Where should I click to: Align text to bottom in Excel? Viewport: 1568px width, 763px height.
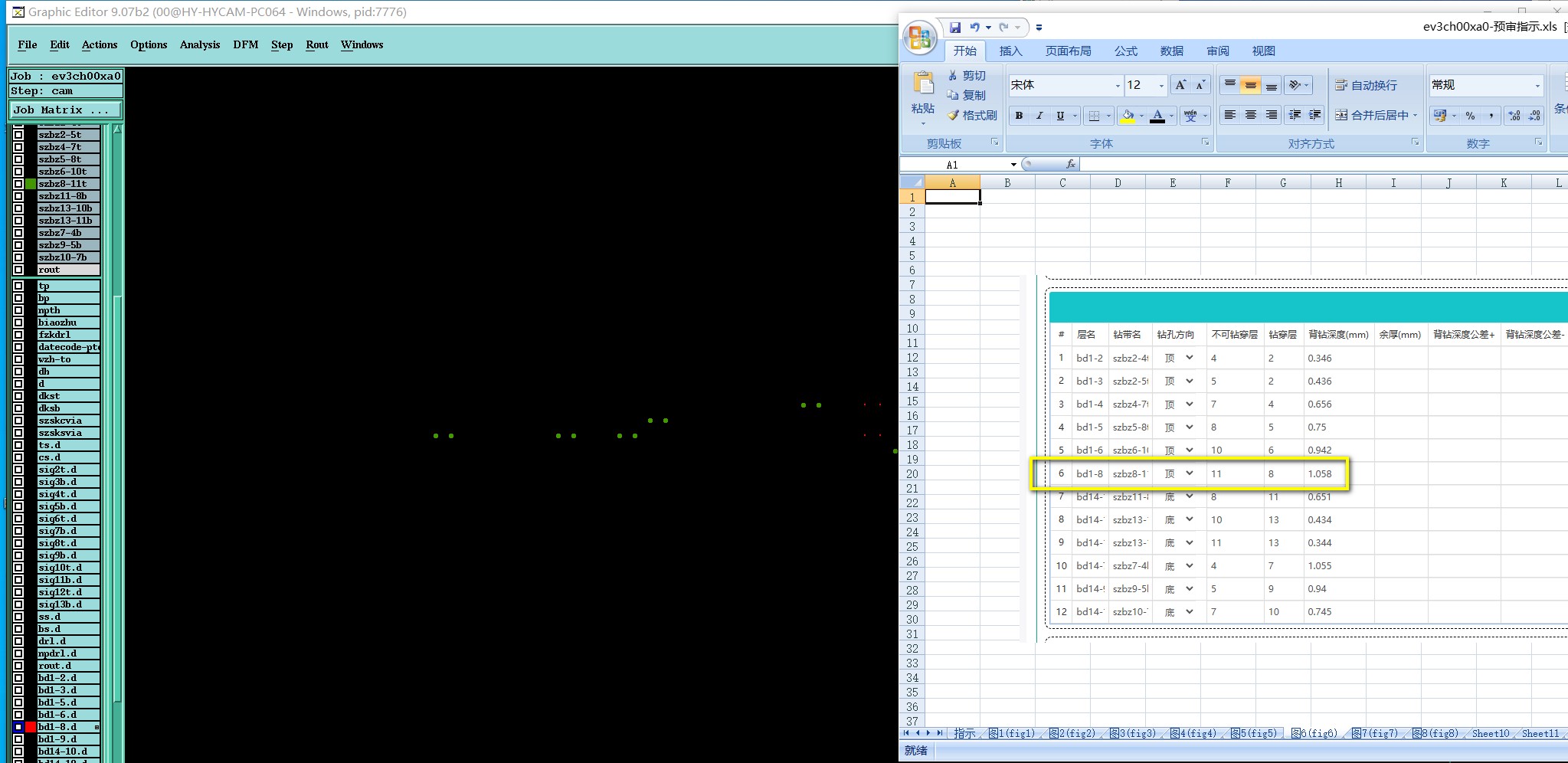point(1272,85)
